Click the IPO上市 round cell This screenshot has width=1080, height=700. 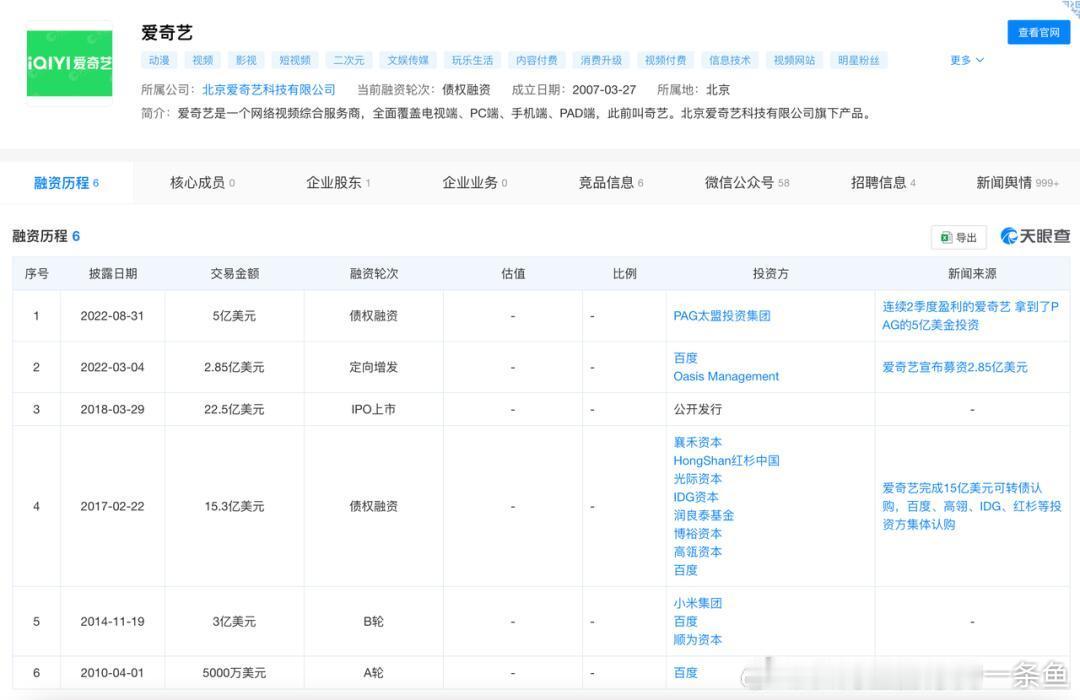373,409
